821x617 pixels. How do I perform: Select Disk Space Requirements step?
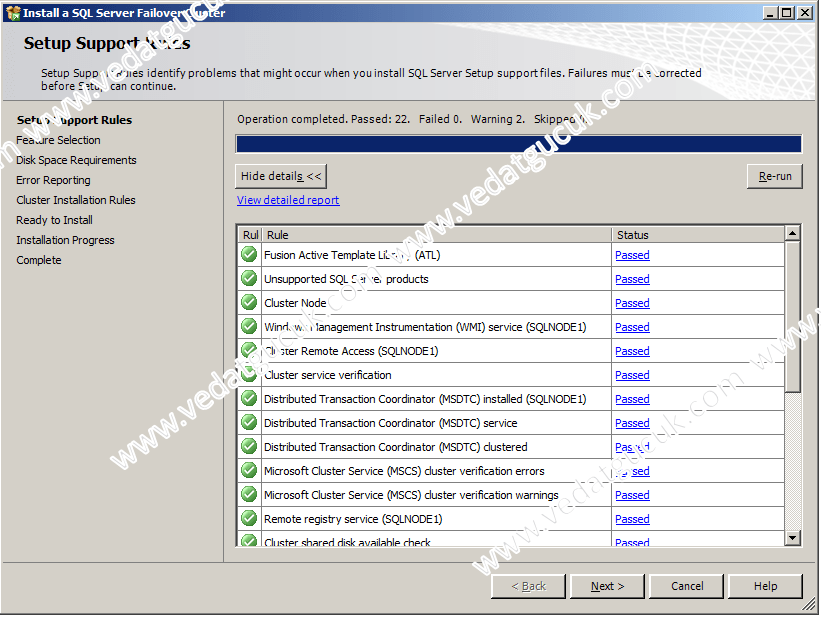(x=76, y=160)
